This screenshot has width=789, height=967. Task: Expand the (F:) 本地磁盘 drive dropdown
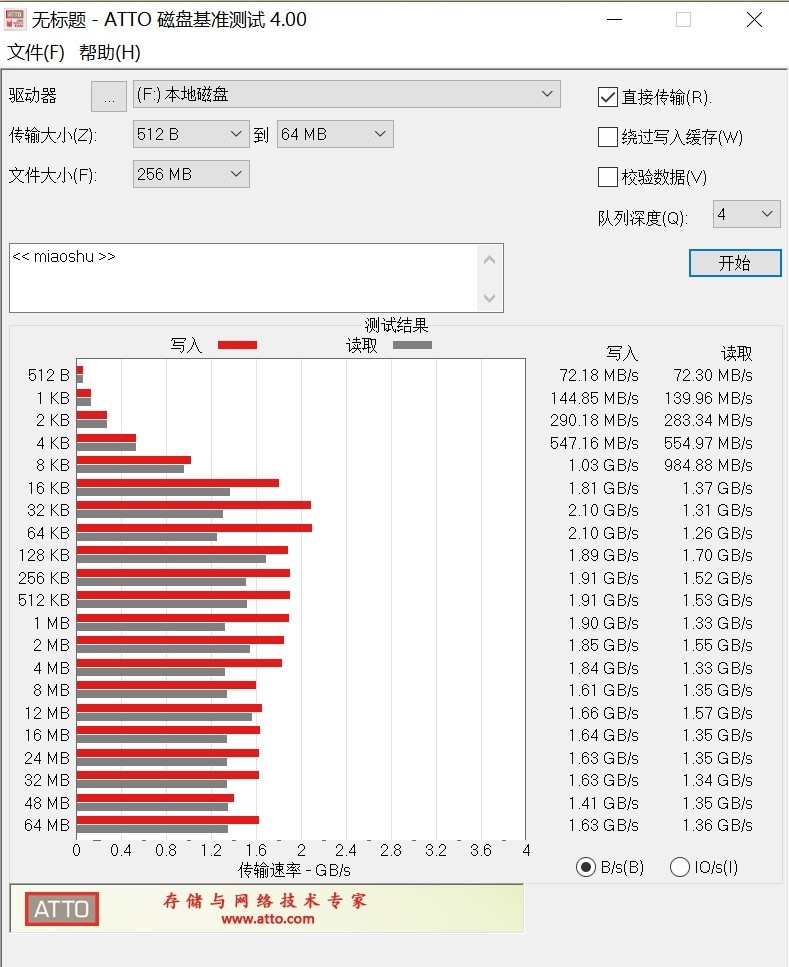pyautogui.click(x=347, y=94)
